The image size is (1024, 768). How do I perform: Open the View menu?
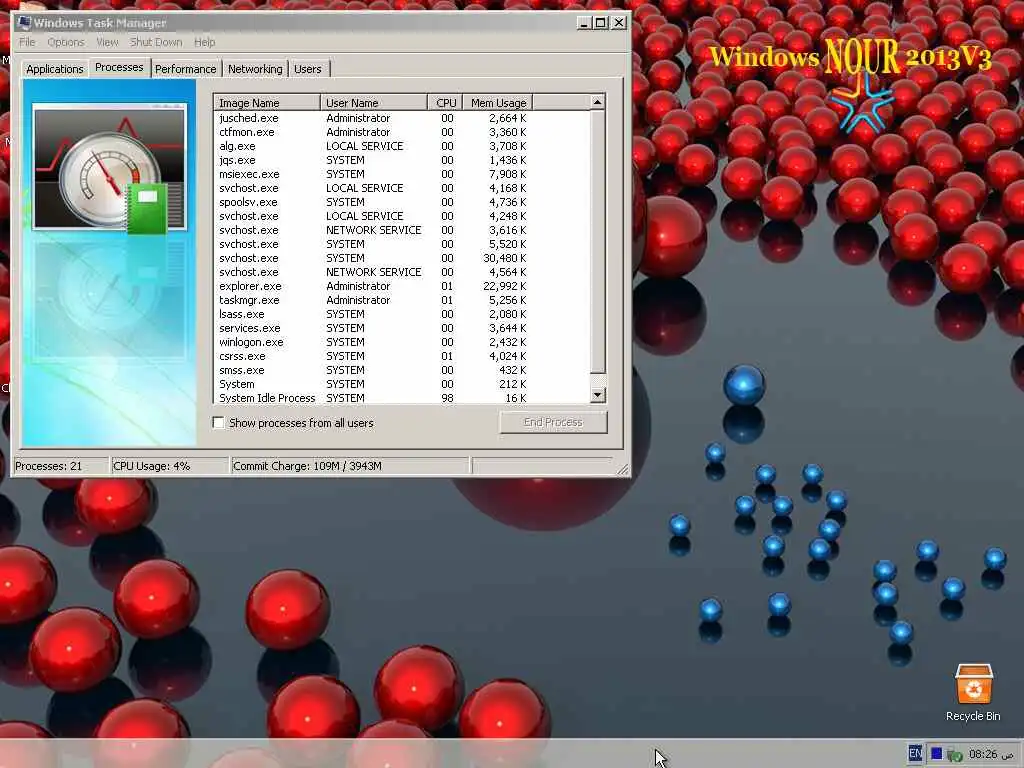pos(108,42)
